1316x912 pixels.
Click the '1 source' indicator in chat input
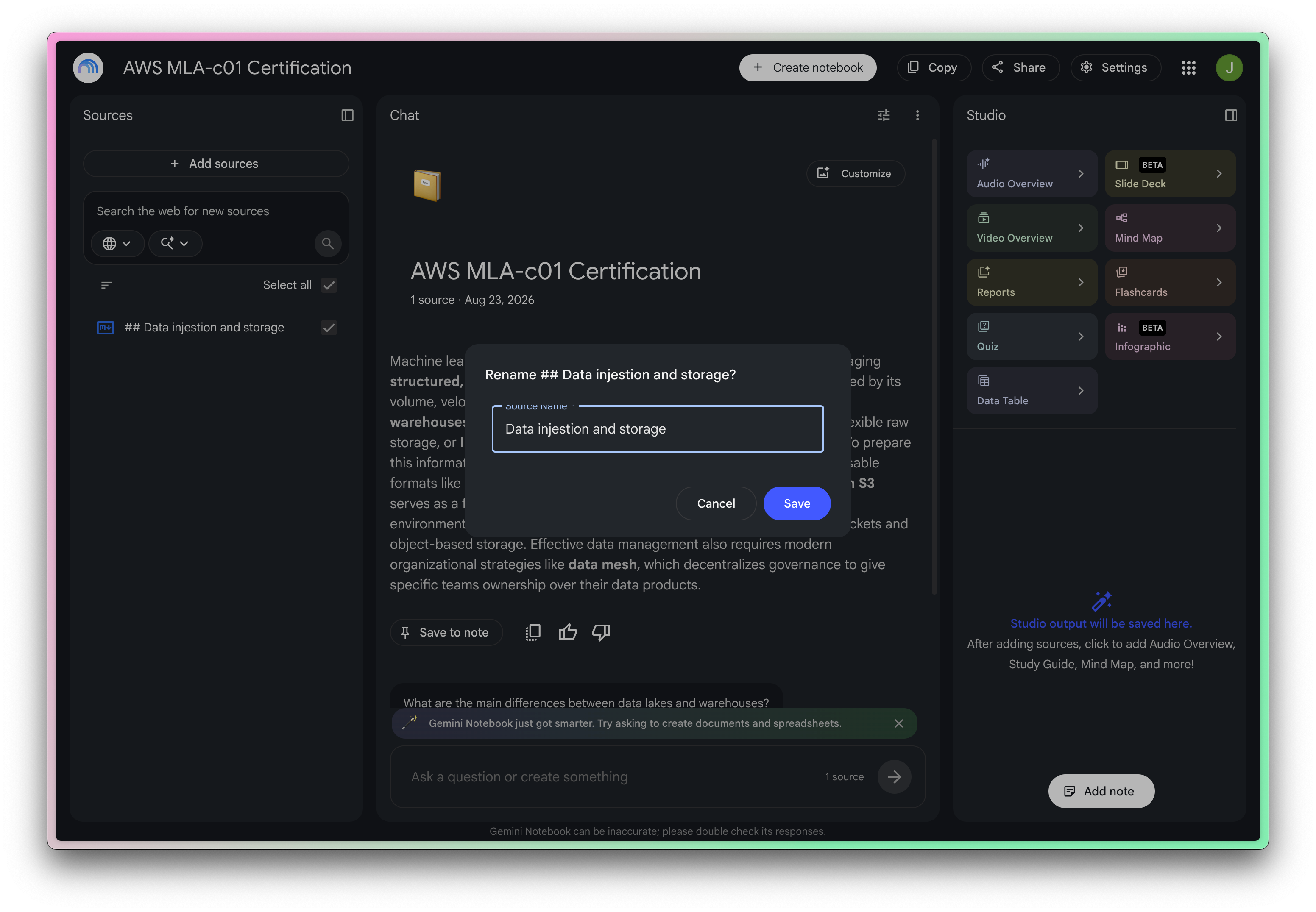click(x=844, y=777)
